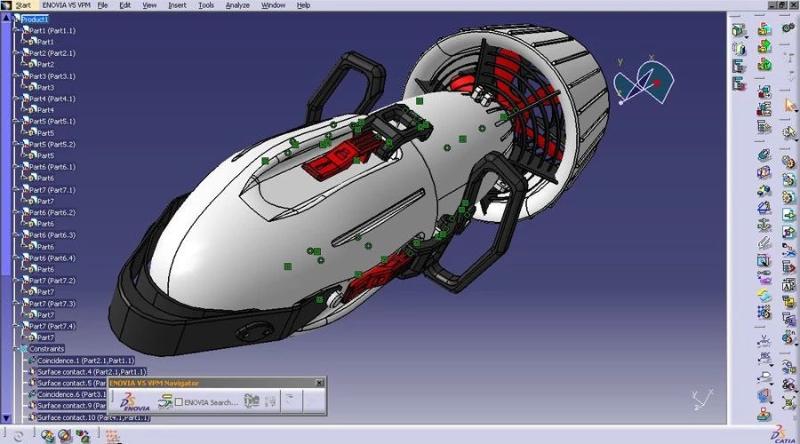This screenshot has width=800, height=444.
Task: Click the Explode icon at bottom of far-right column
Action: click(788, 403)
